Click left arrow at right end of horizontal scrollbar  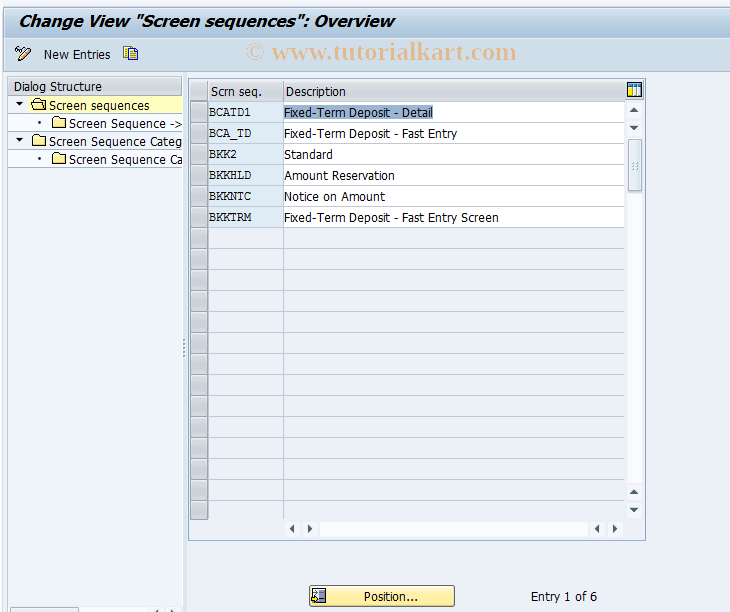(597, 529)
